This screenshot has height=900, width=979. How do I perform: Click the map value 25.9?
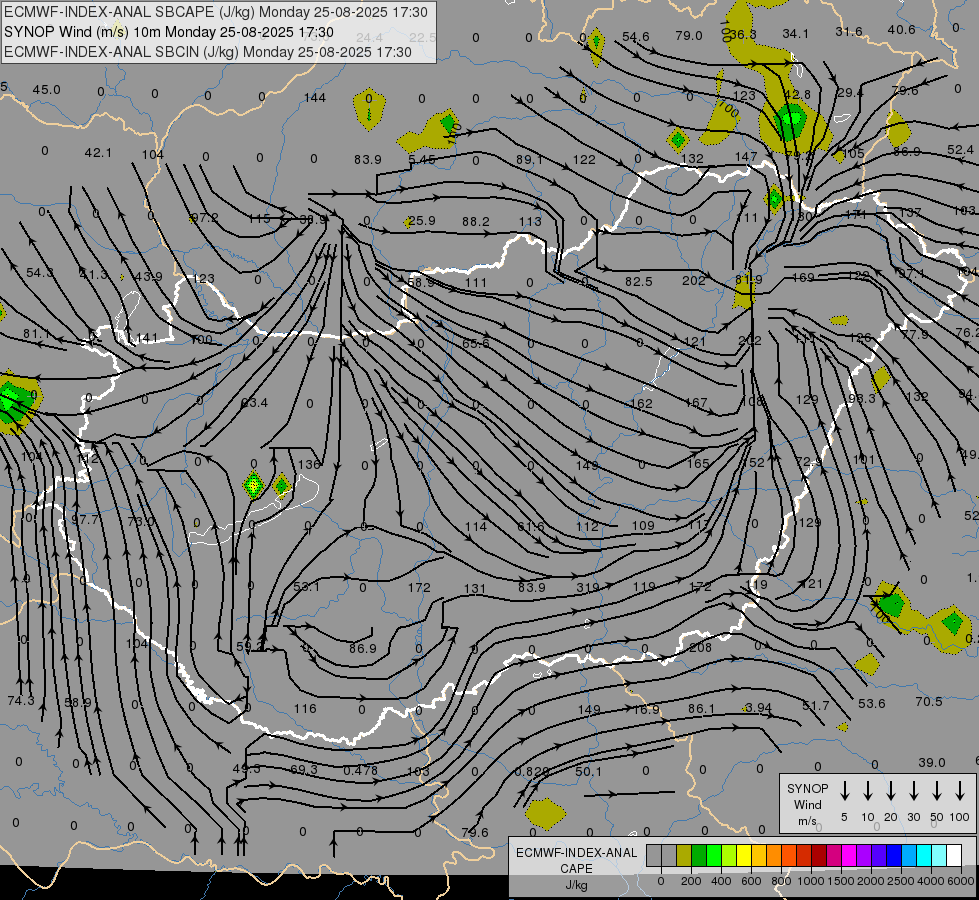422,220
